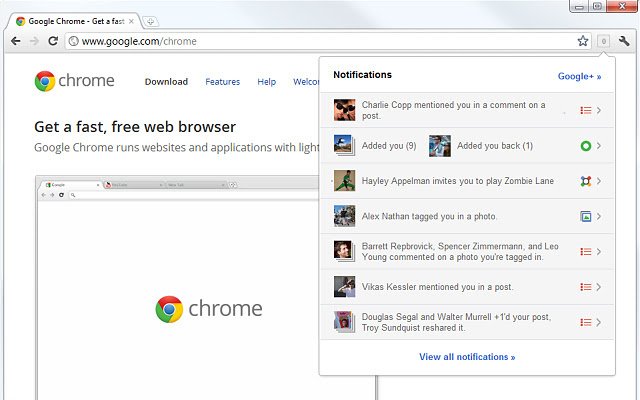640x400 pixels.
Task: Click View all notifications link
Action: pos(467,357)
